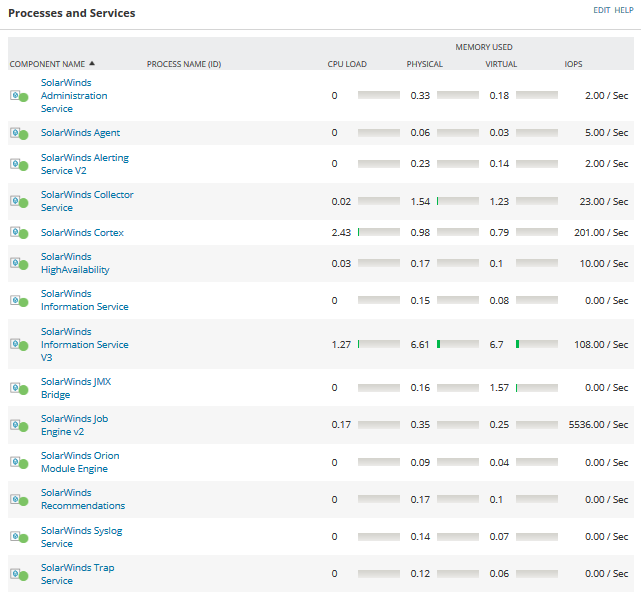Open SolarWinds Alerting Service V2 link
The height and width of the screenshot is (600, 641).
coord(85,164)
